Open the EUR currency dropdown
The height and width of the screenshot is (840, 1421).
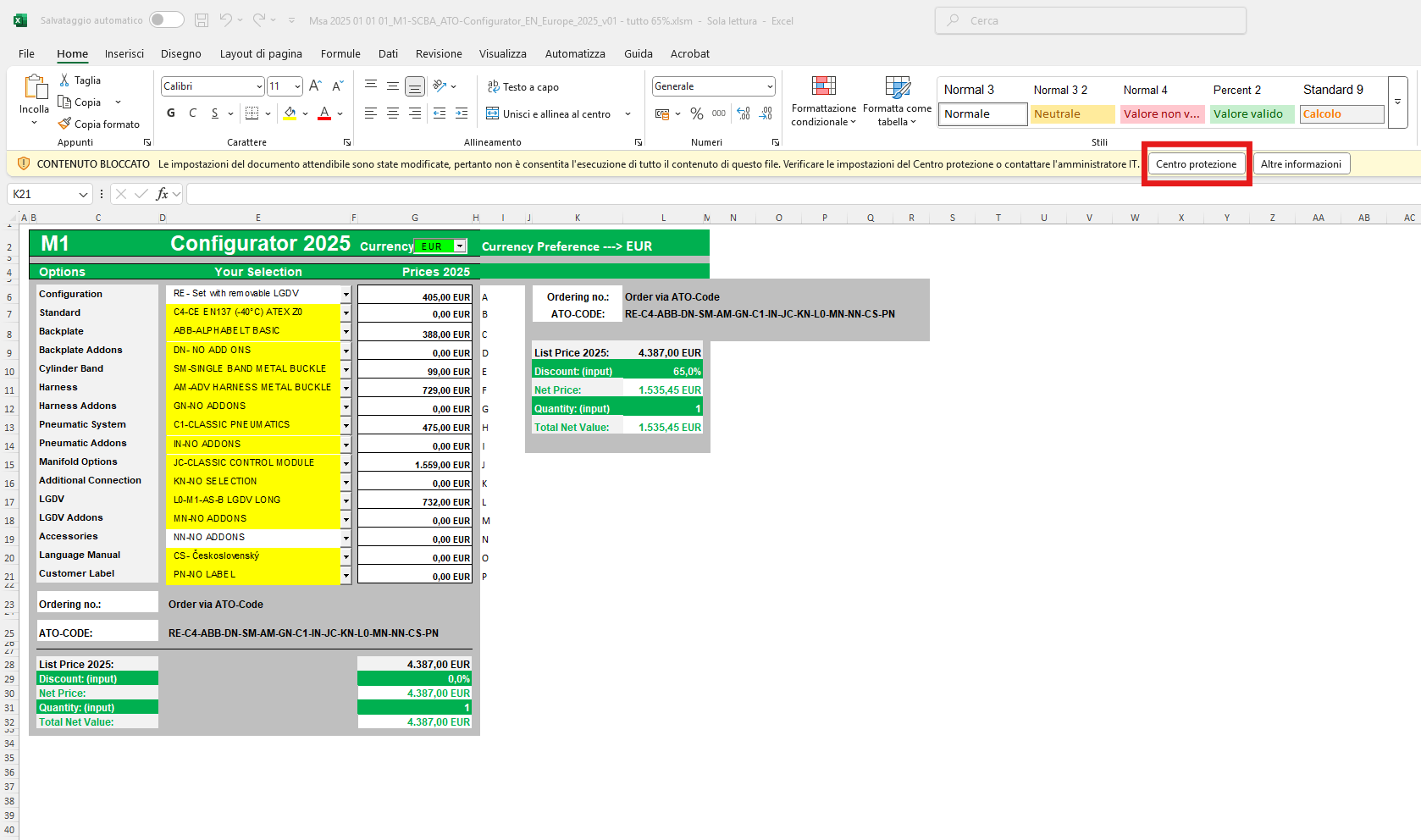click(460, 246)
